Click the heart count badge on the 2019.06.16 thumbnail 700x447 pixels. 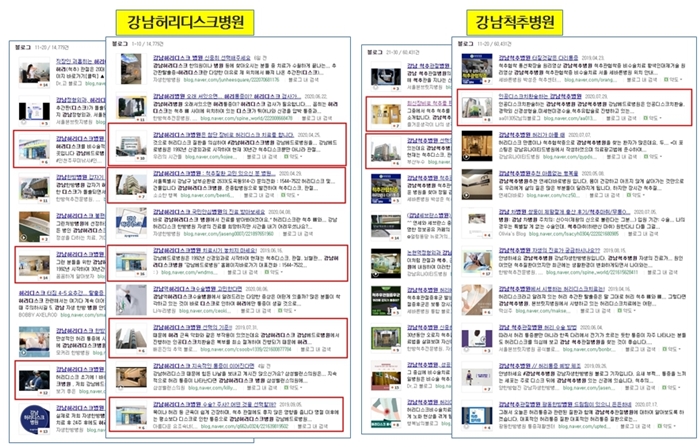(x=141, y=274)
